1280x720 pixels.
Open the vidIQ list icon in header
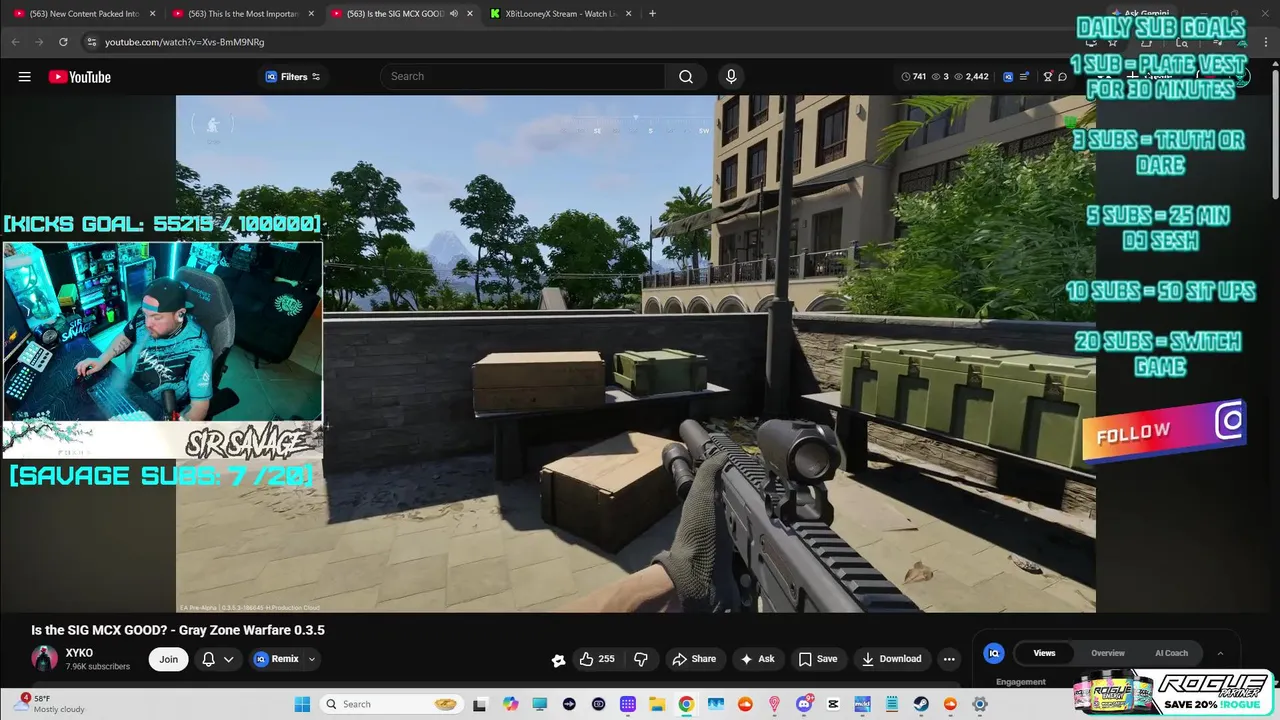tap(1026, 77)
